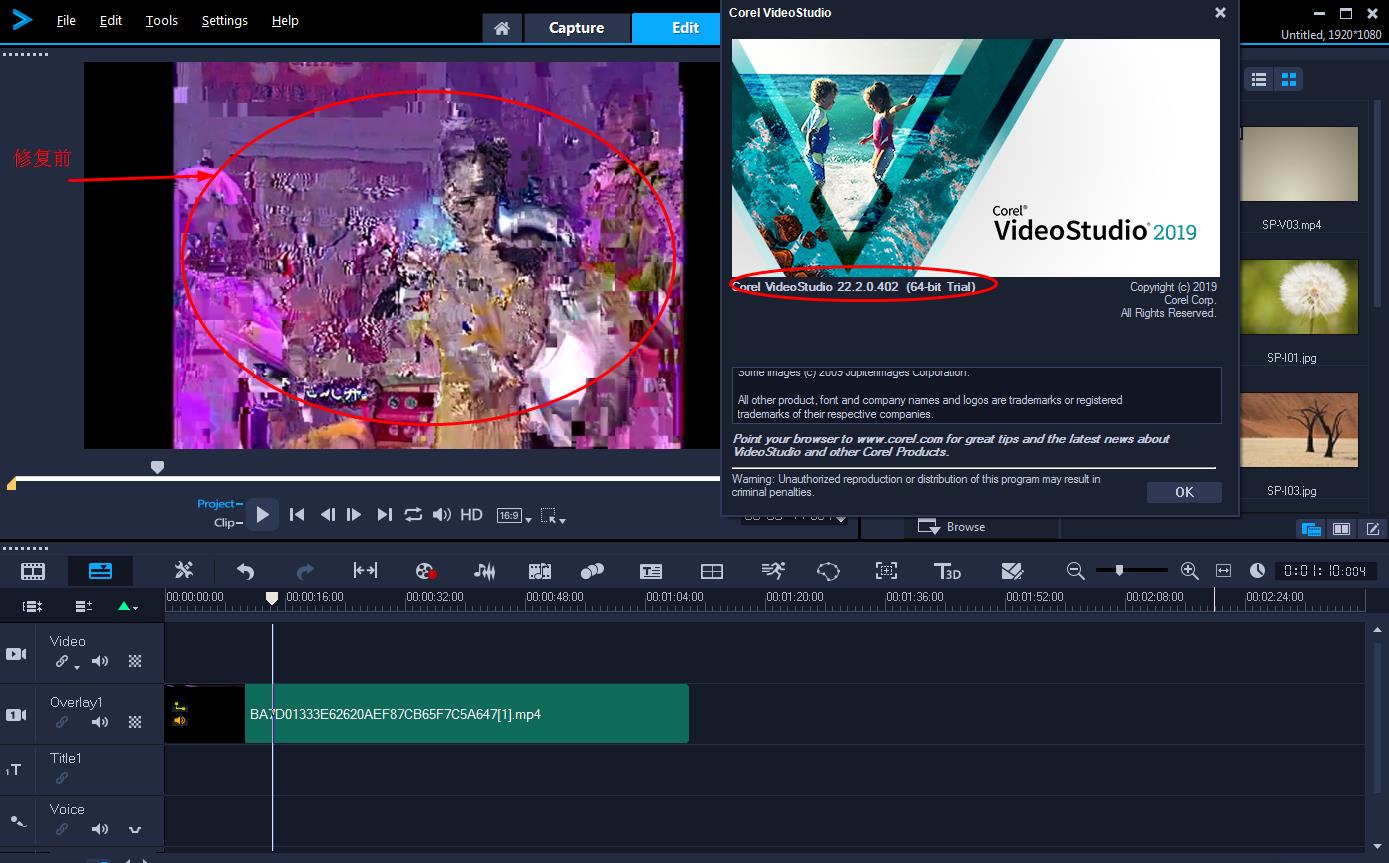The width and height of the screenshot is (1389, 863).
Task: Show all visible tracks icon
Action: click(x=32, y=606)
